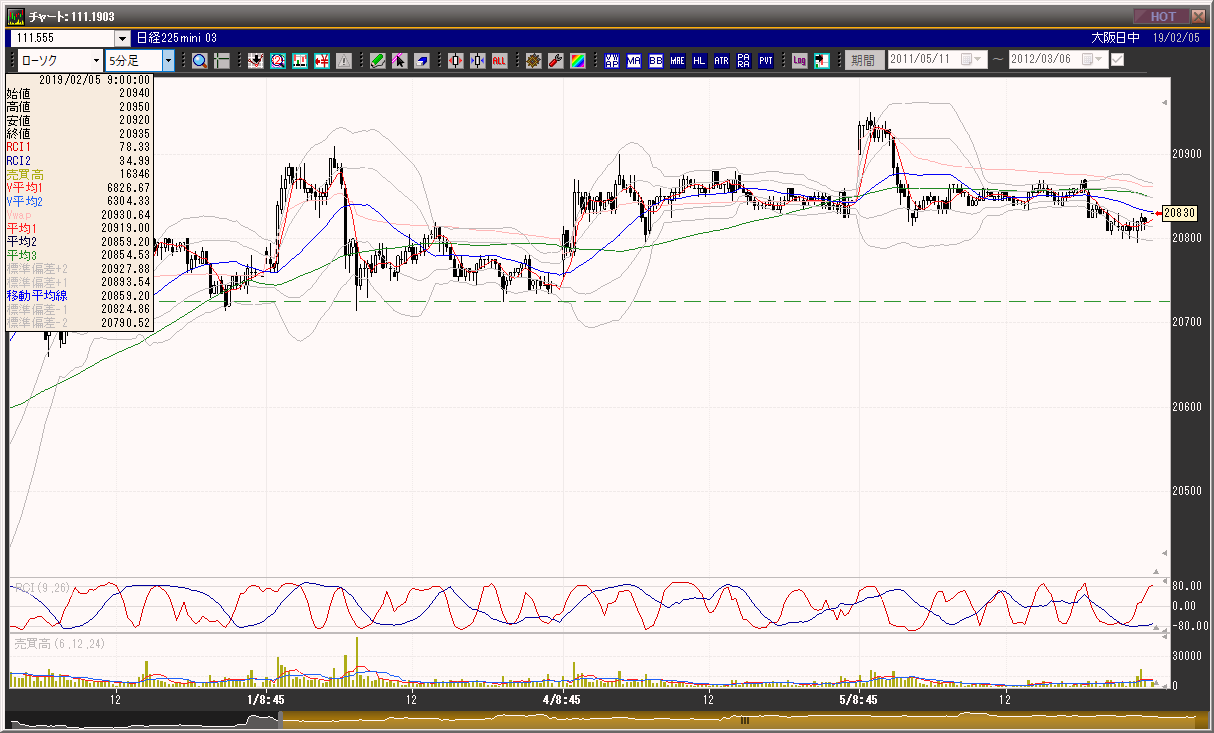Click the red yen symbol icon
Screen dimensions: 1214x733
(321, 61)
